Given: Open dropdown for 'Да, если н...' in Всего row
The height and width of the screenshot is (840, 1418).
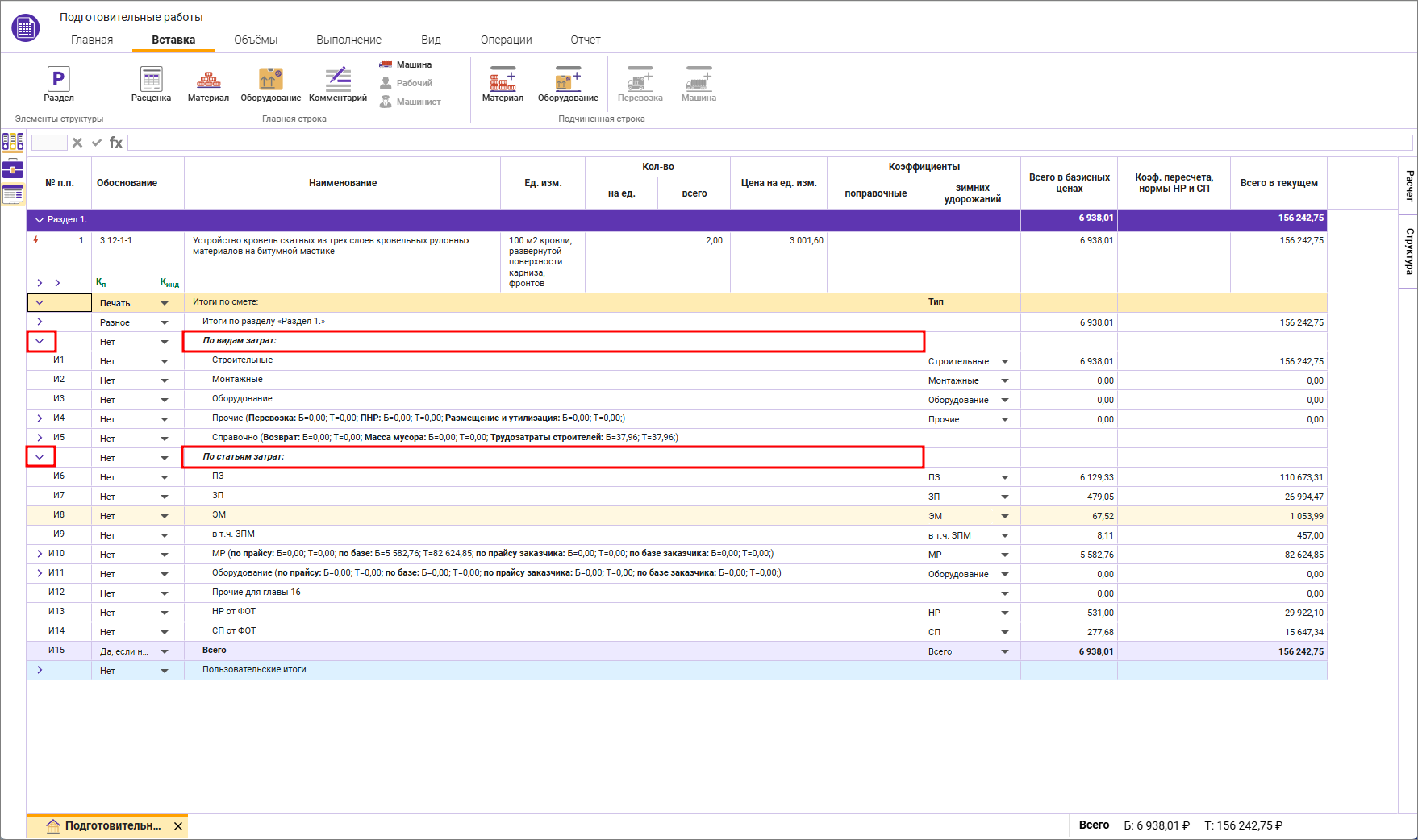Looking at the screenshot, I should click(x=165, y=651).
